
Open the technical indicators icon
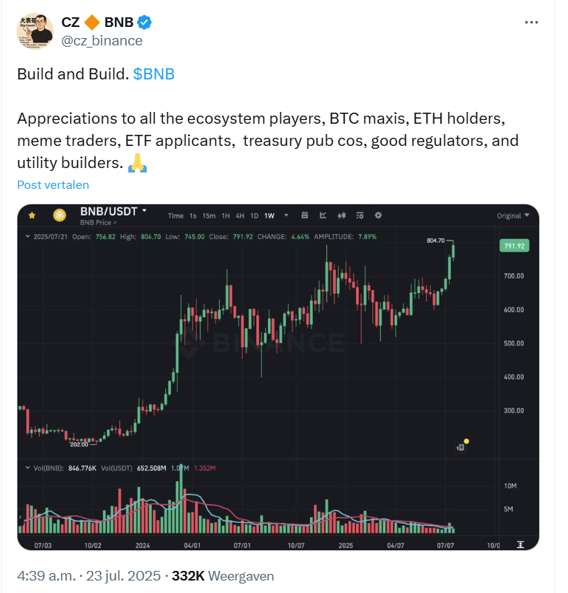coord(323,215)
